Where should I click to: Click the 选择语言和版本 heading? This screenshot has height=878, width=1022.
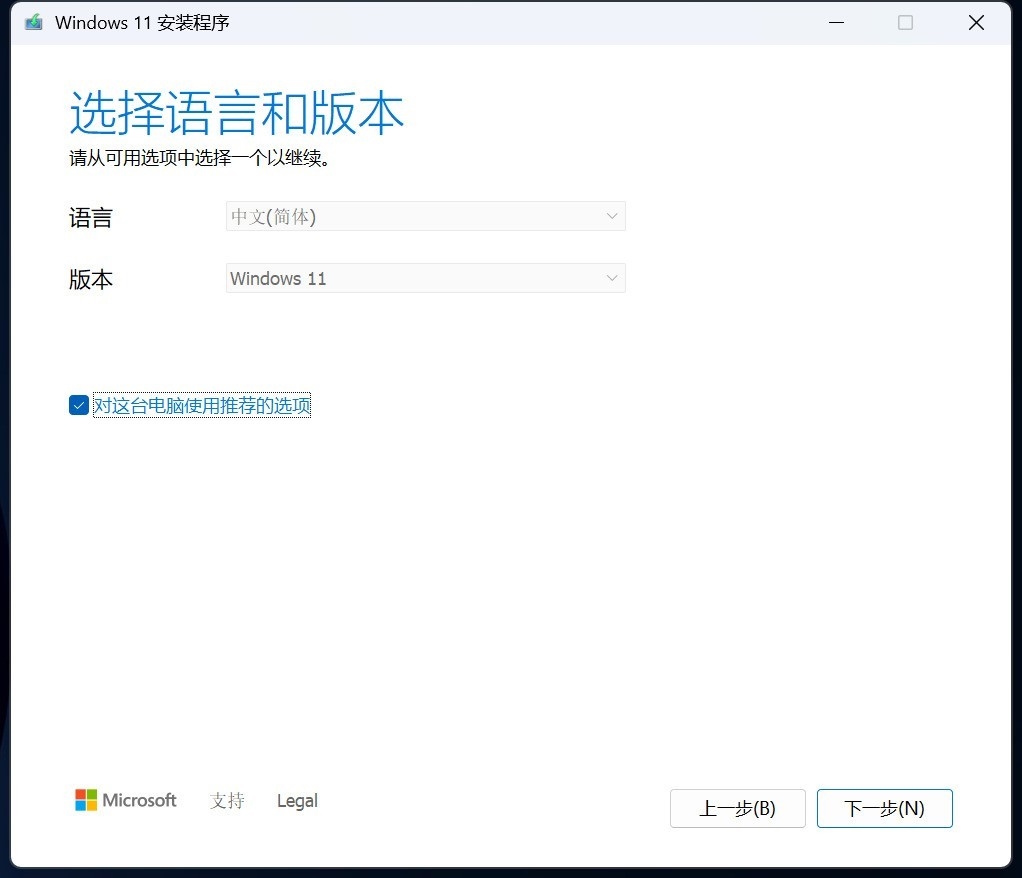click(236, 112)
